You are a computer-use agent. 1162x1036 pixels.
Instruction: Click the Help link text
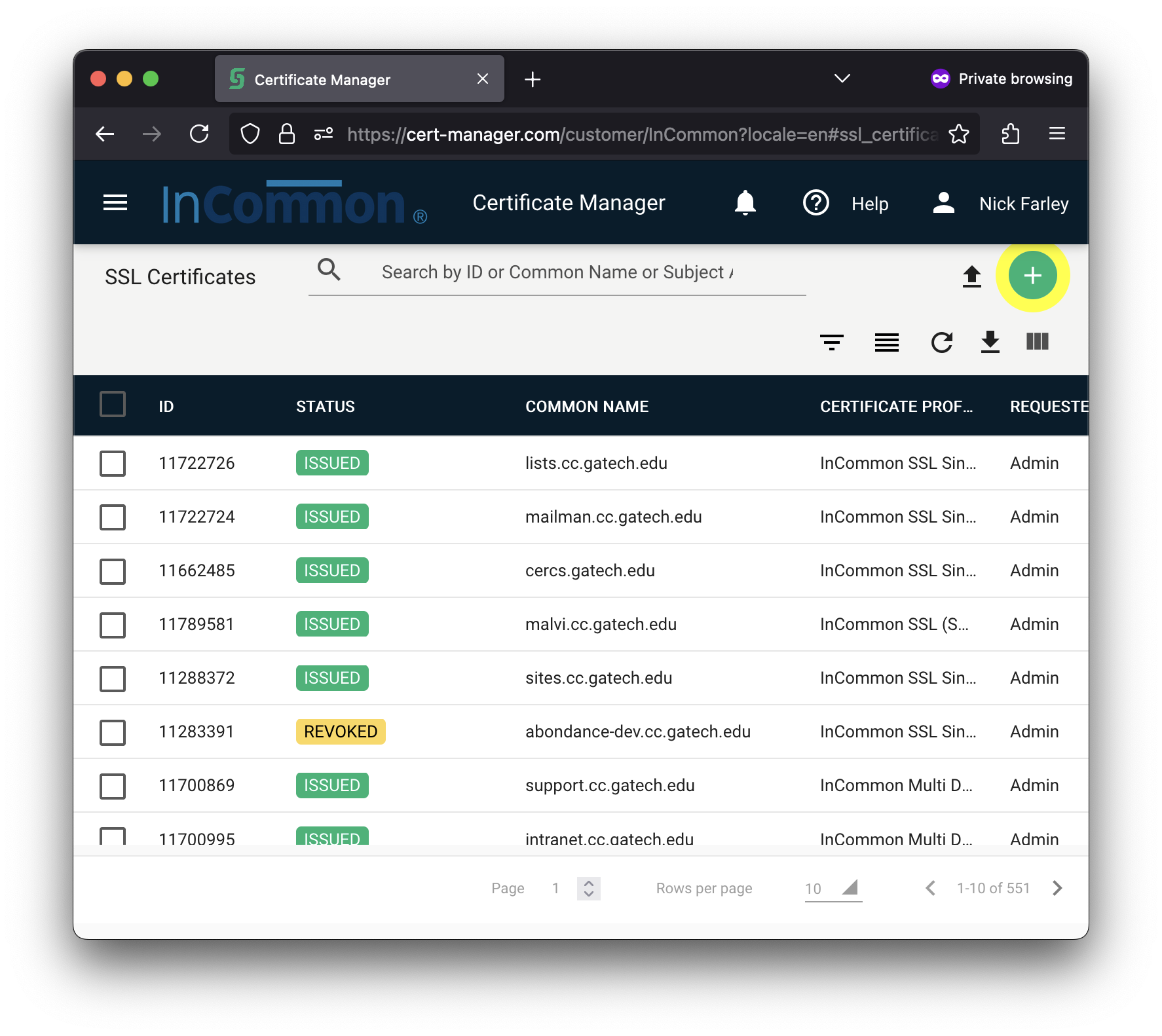tap(870, 204)
